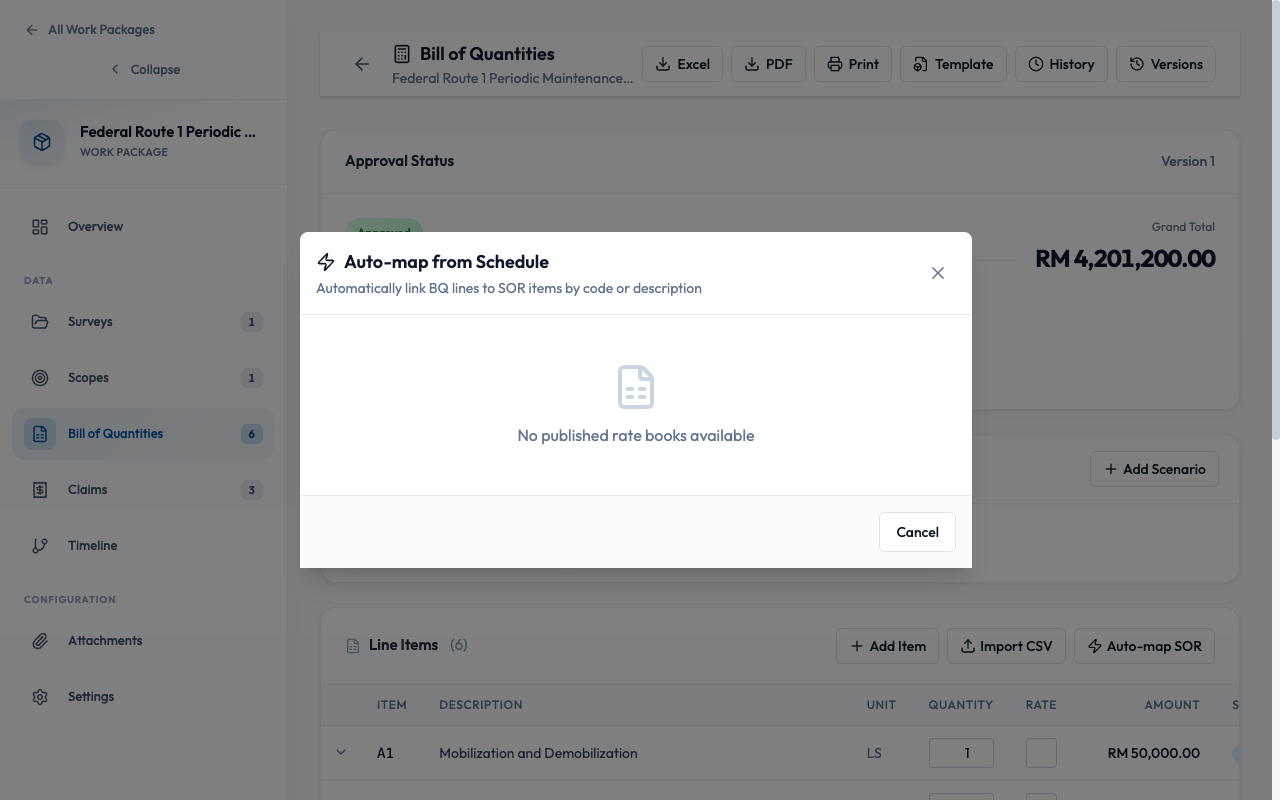
Task: Select the Print icon
Action: click(834, 63)
